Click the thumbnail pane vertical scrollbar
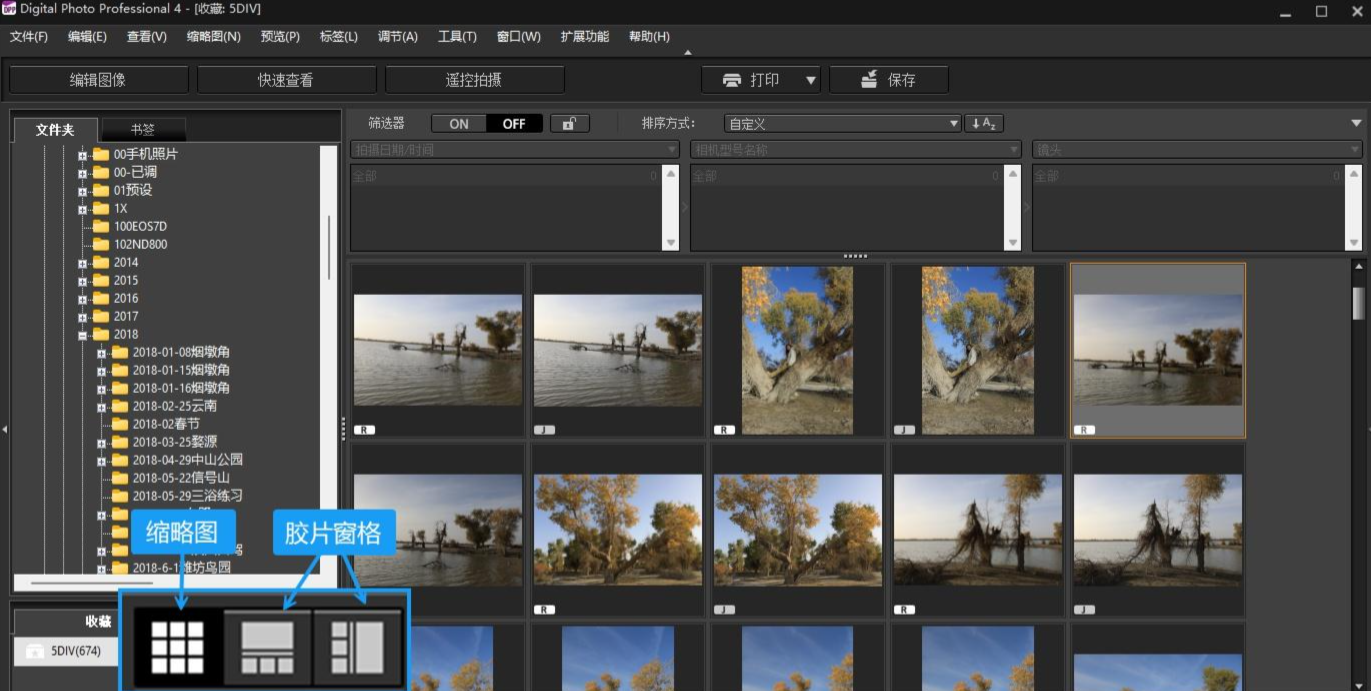The height and width of the screenshot is (691, 1371). [x=1358, y=304]
